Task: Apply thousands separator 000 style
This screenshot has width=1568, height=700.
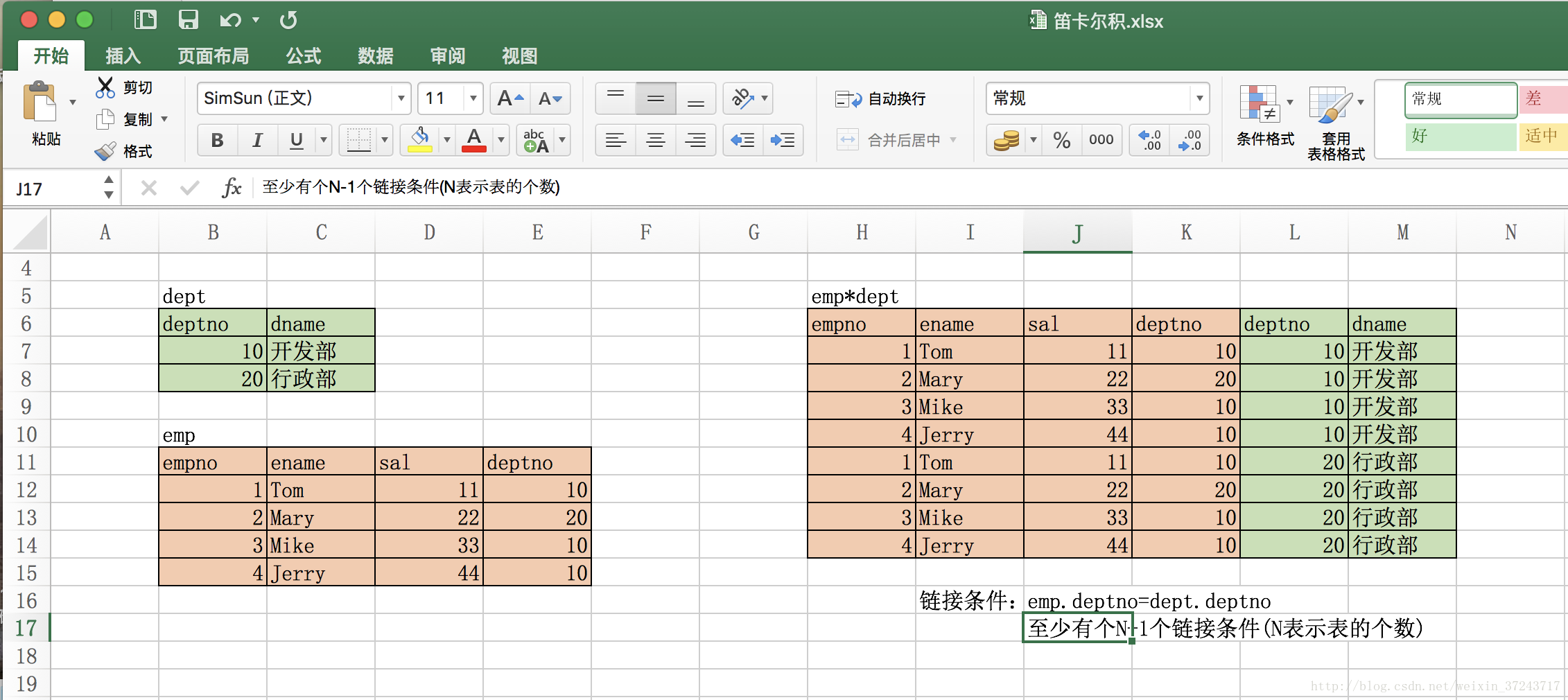Action: pyautogui.click(x=1101, y=140)
